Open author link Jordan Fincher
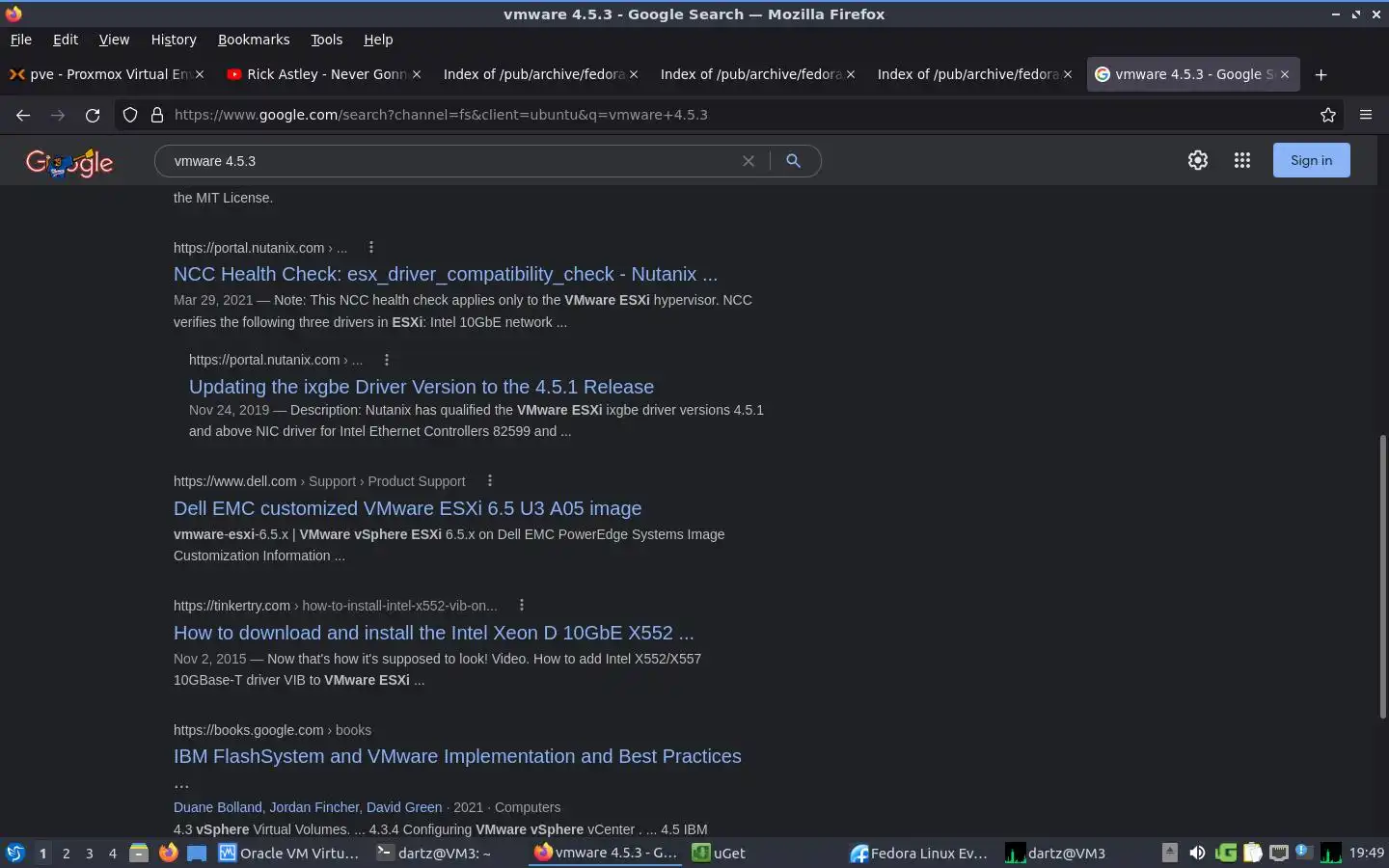1389x868 pixels. 313,807
